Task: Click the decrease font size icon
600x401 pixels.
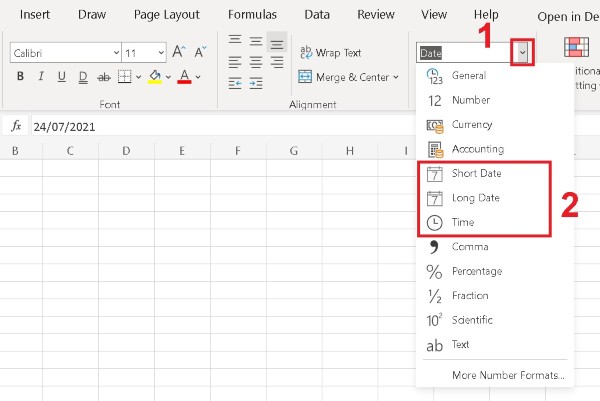Action: coord(200,52)
